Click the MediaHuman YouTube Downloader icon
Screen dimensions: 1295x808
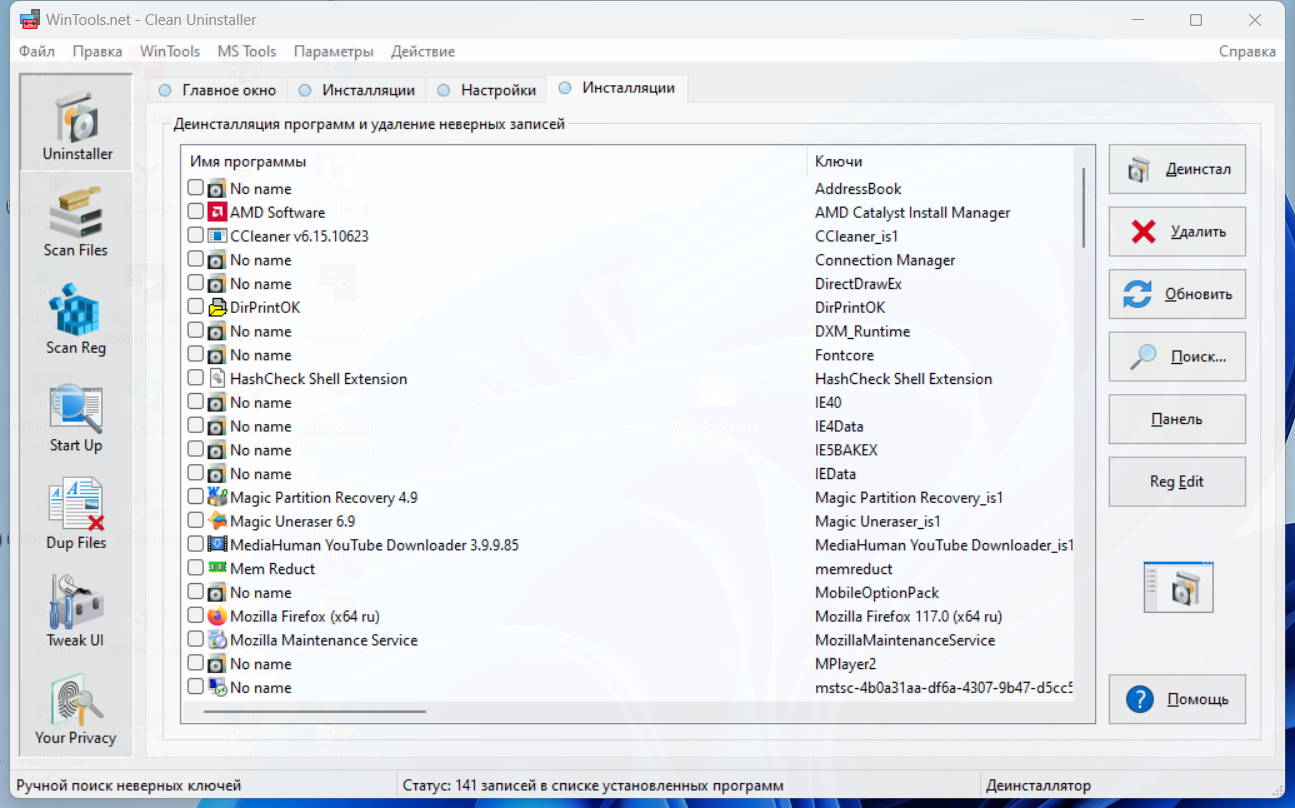coord(217,545)
